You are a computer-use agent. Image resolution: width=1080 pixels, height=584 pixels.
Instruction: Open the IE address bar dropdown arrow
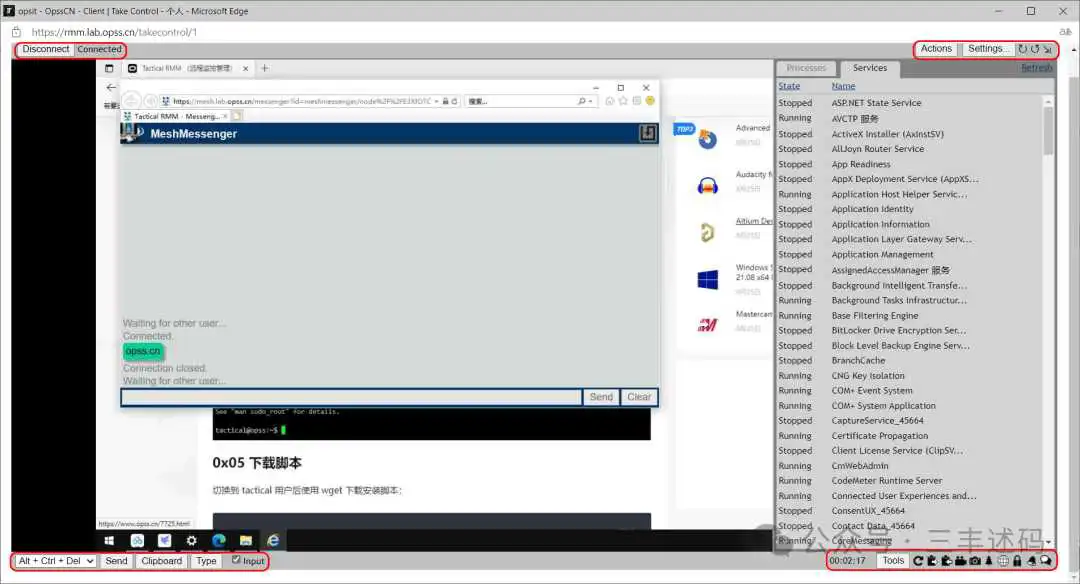coord(436,102)
